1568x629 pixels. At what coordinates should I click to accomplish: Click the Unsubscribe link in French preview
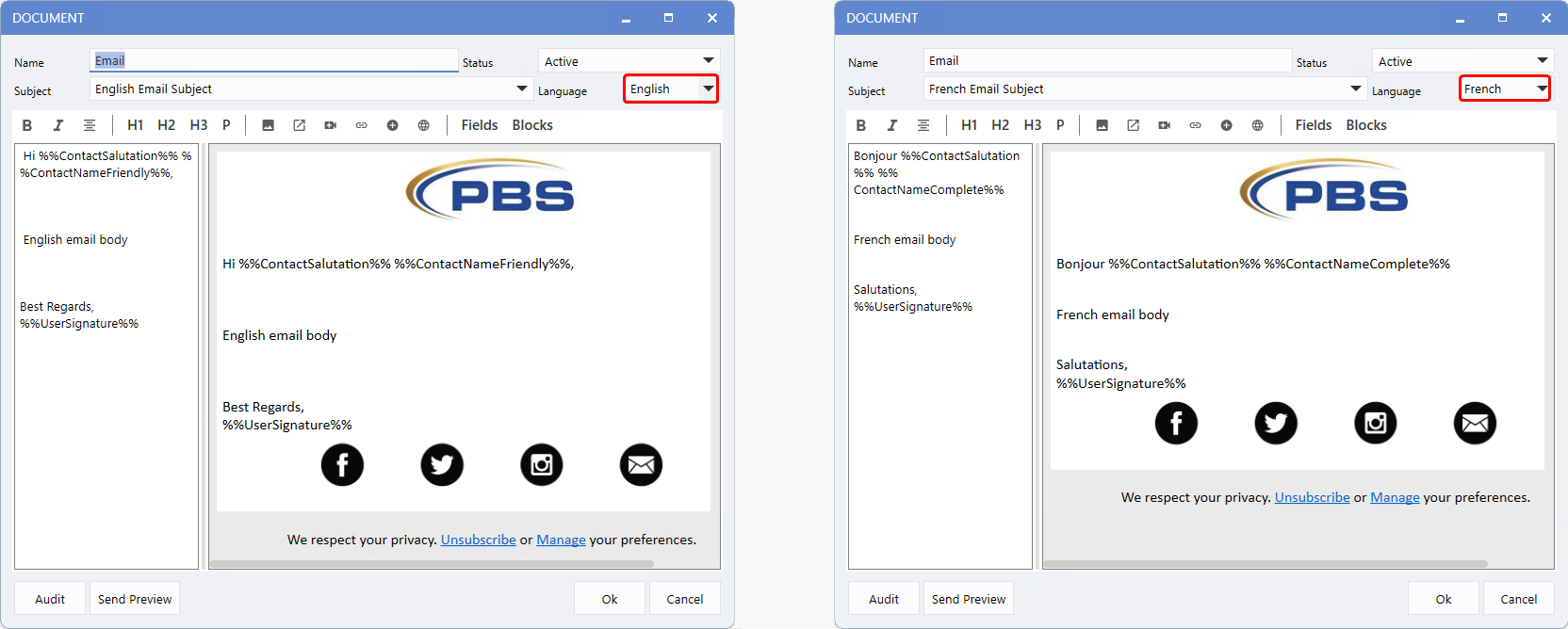pos(1312,497)
